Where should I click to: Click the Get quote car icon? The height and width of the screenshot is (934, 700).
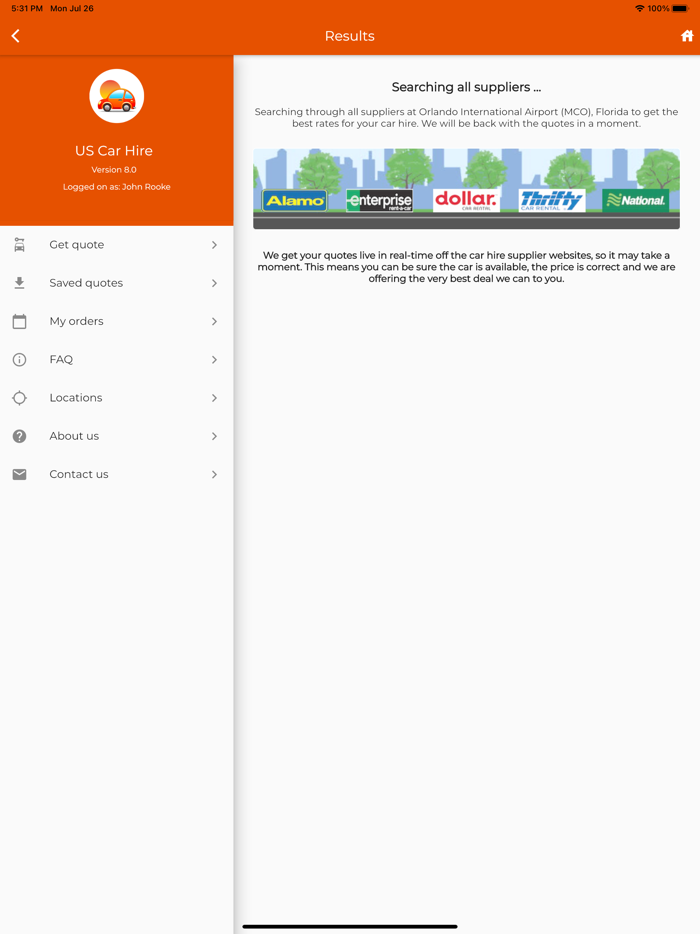20,245
